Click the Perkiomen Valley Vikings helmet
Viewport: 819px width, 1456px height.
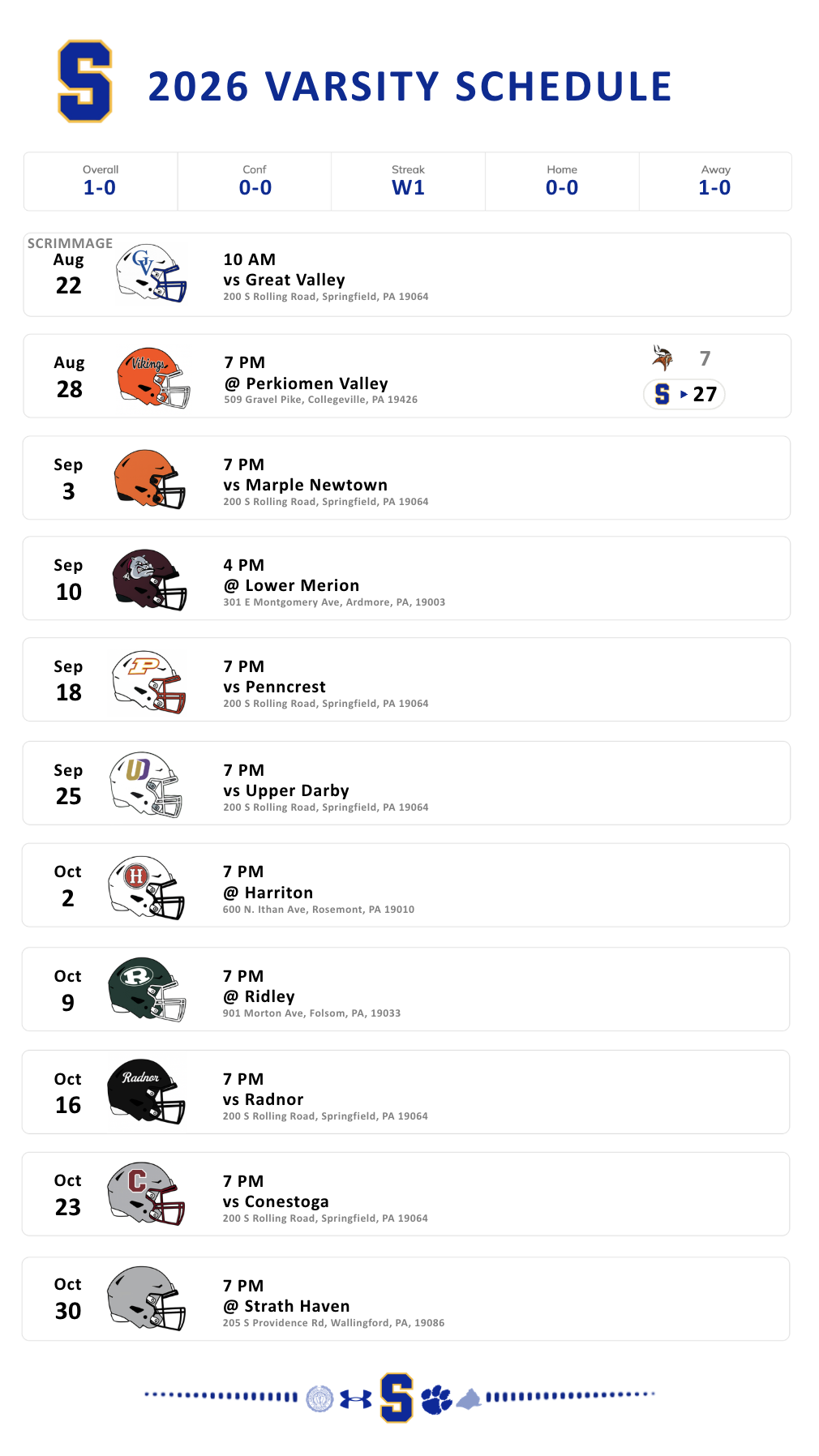click(x=153, y=377)
